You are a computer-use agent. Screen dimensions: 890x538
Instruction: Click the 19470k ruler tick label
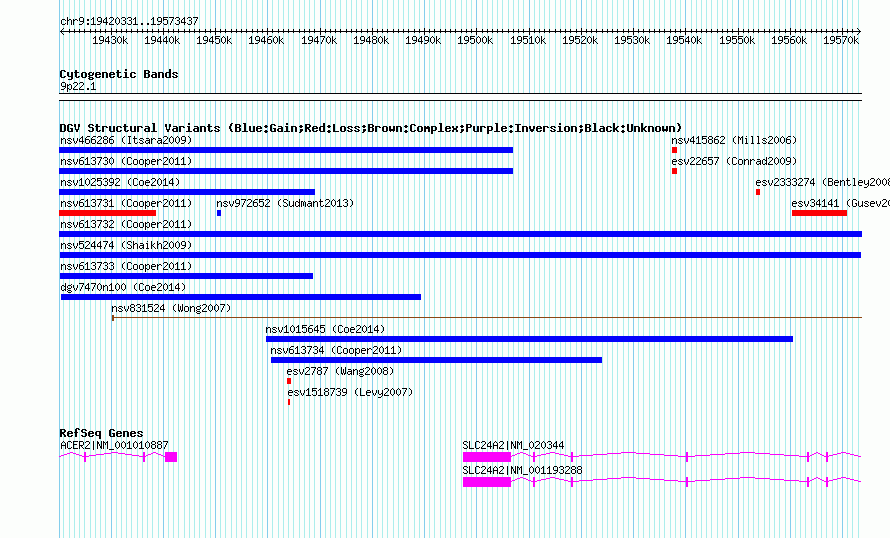(x=318, y=40)
